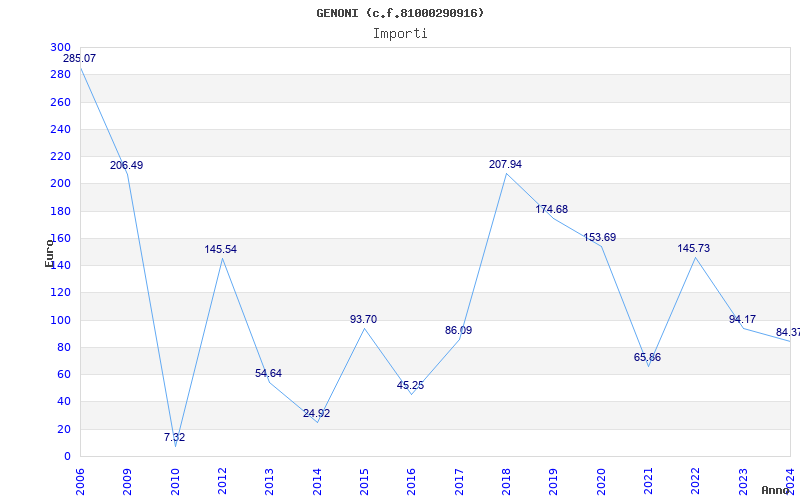Click the Euro y-axis title
Screen dimensions: 800x500
click(x=49, y=253)
